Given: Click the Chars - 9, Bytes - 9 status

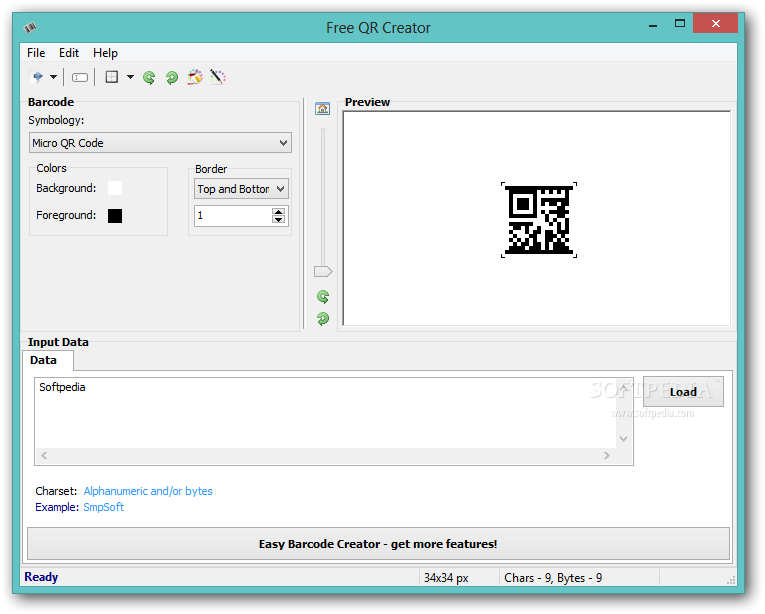Looking at the screenshot, I should pyautogui.click(x=553, y=578).
